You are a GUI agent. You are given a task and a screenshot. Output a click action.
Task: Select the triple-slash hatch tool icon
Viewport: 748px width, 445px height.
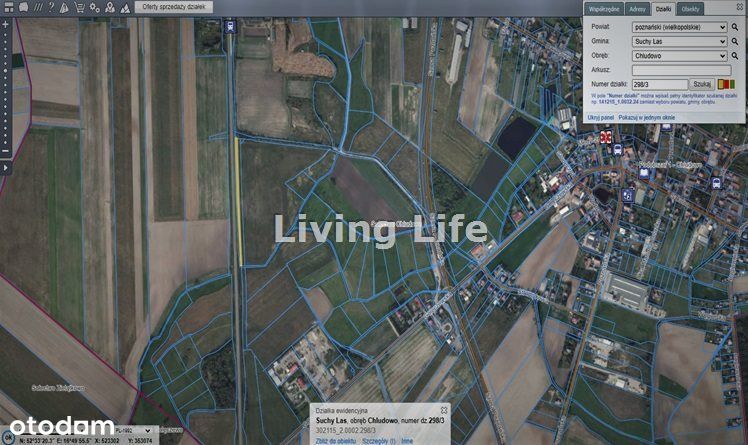click(38, 7)
